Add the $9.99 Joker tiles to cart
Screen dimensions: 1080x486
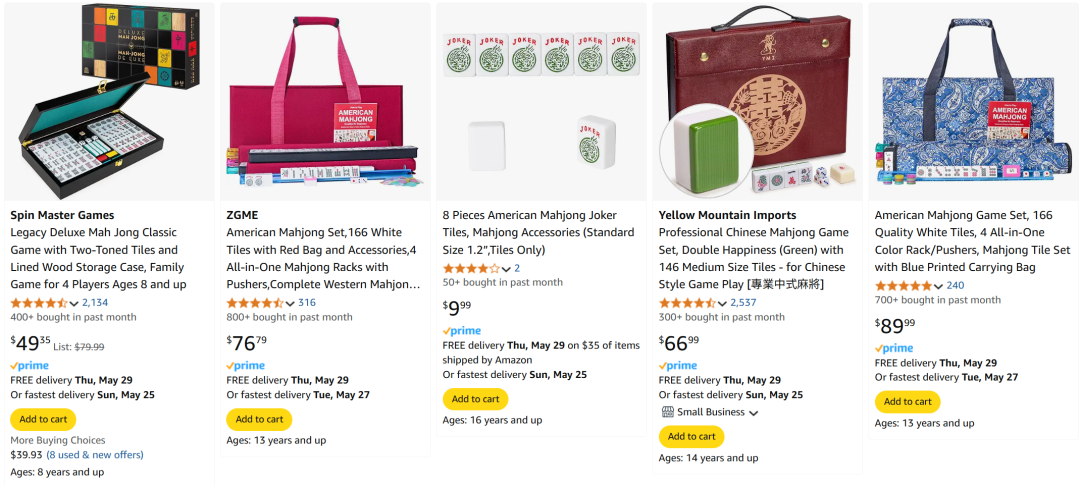point(475,399)
